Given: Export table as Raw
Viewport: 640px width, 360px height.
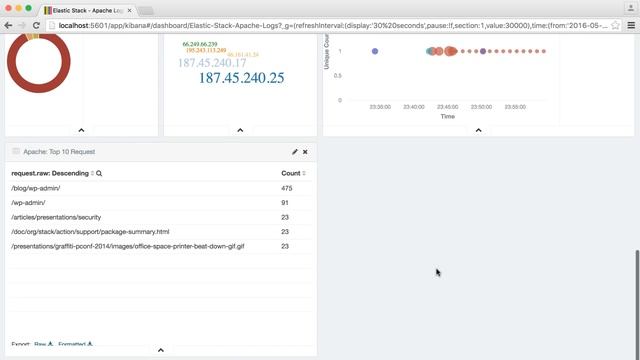Looking at the screenshot, I should [44, 344].
